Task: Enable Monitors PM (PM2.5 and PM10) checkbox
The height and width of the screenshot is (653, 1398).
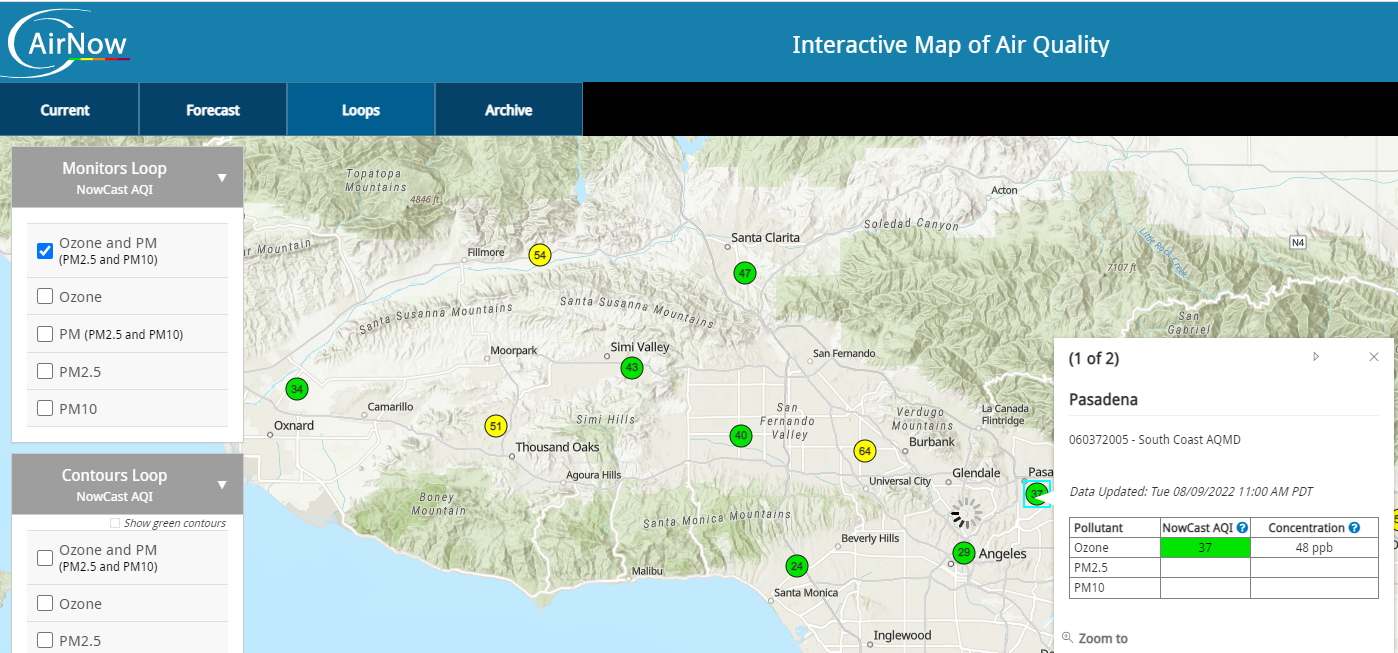Action: pyautogui.click(x=45, y=334)
